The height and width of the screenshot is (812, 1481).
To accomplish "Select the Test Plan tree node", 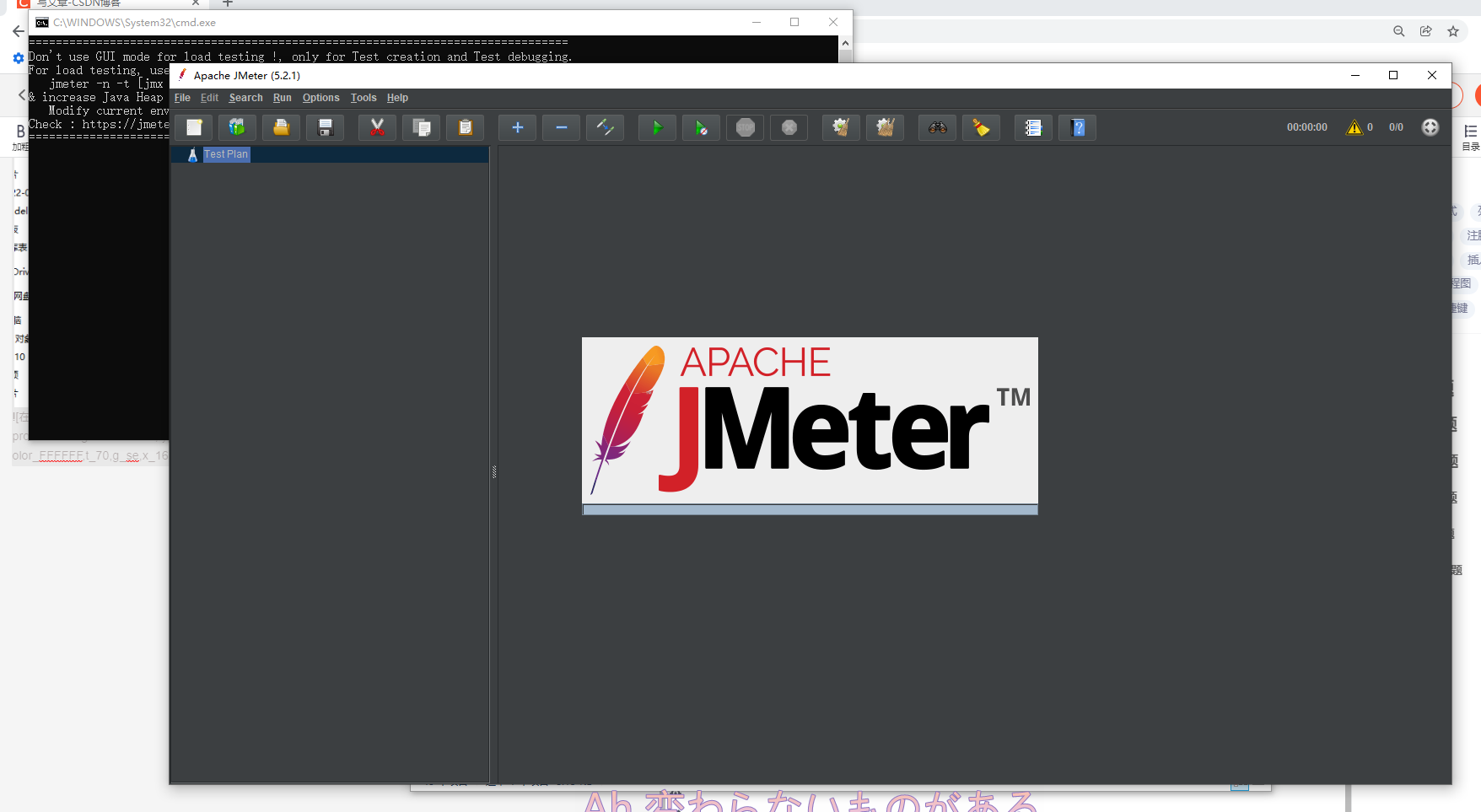I will pos(226,154).
